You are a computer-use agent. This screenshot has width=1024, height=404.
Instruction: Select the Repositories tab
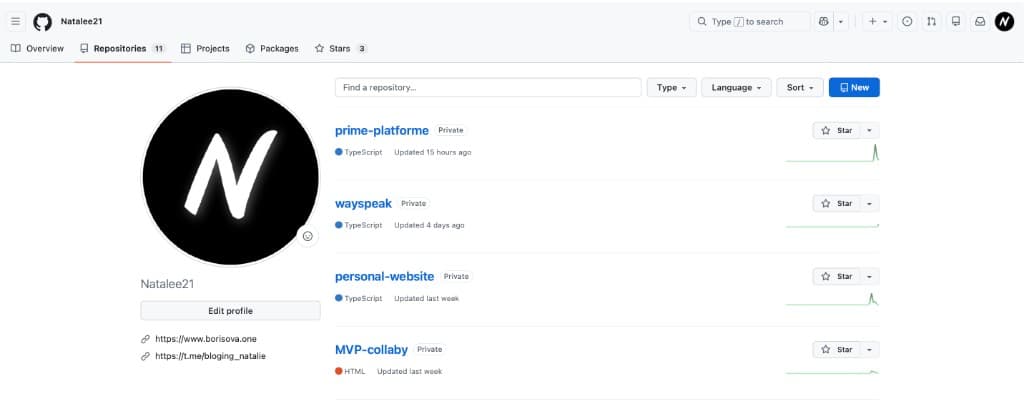123,48
